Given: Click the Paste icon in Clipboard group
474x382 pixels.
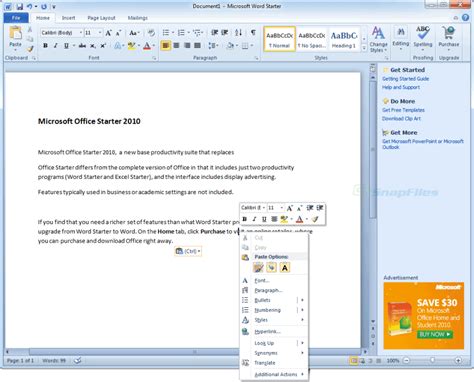Looking at the screenshot, I should (15, 34).
